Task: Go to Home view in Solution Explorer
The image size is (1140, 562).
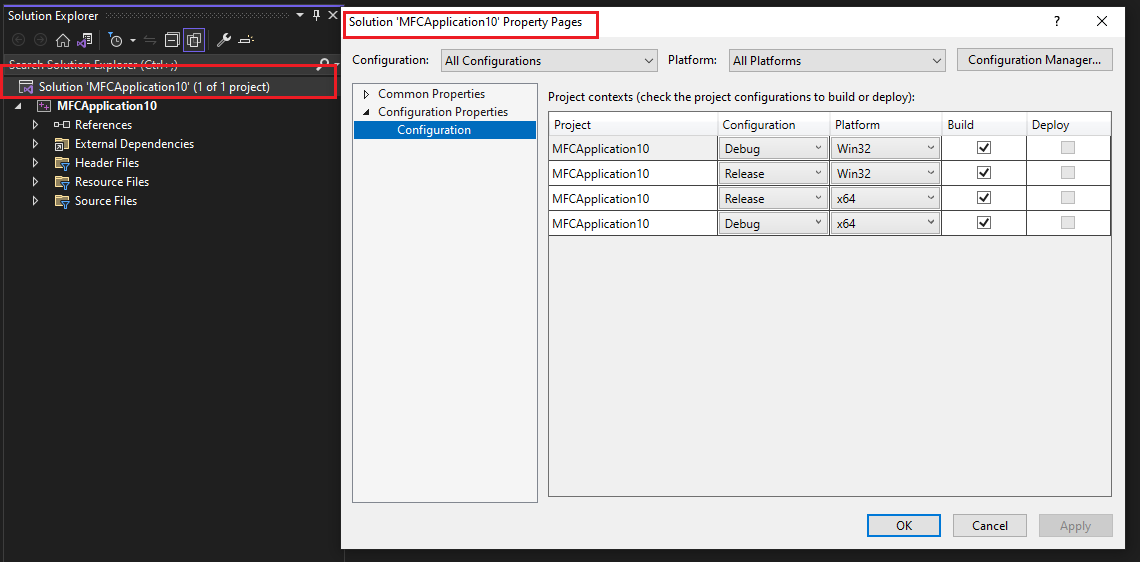Action: pos(63,40)
